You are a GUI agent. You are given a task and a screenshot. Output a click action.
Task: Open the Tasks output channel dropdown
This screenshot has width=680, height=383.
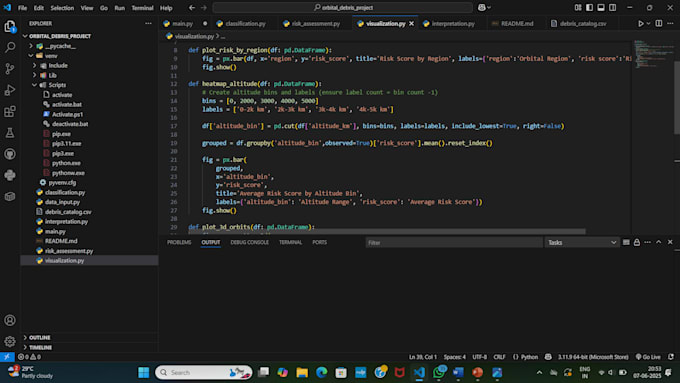coord(582,242)
